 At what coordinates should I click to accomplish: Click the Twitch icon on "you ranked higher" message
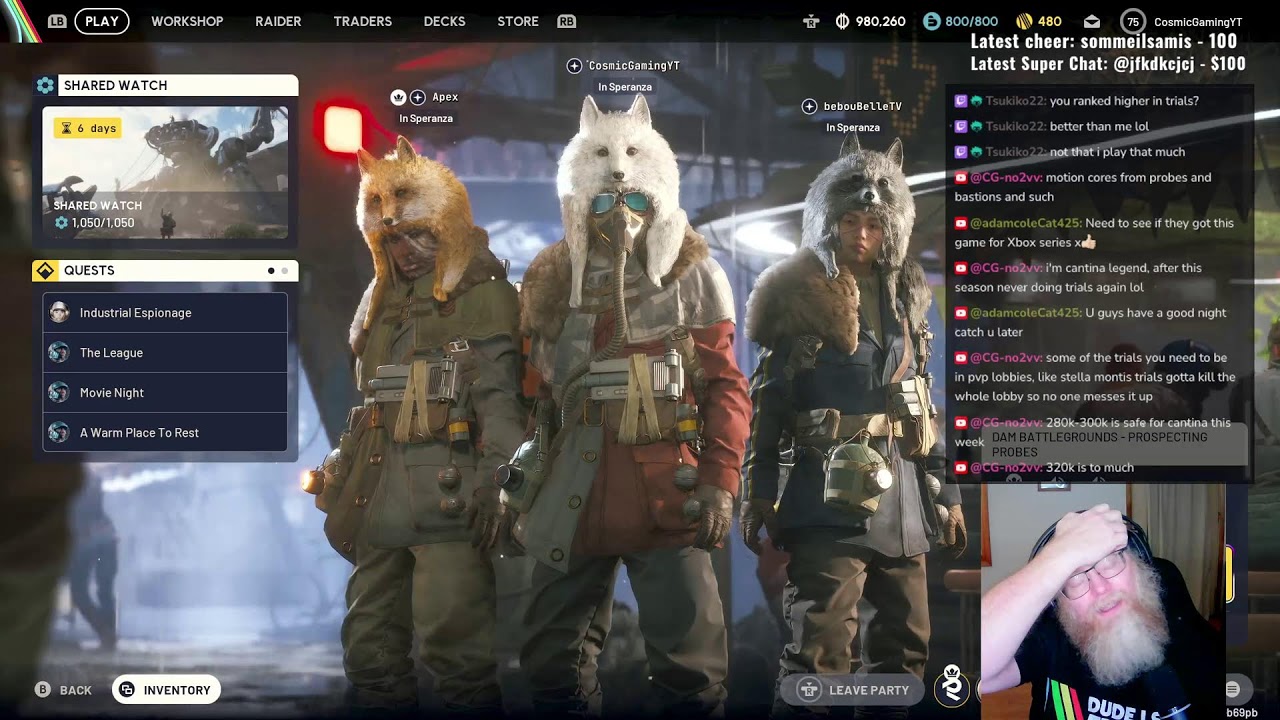961,101
